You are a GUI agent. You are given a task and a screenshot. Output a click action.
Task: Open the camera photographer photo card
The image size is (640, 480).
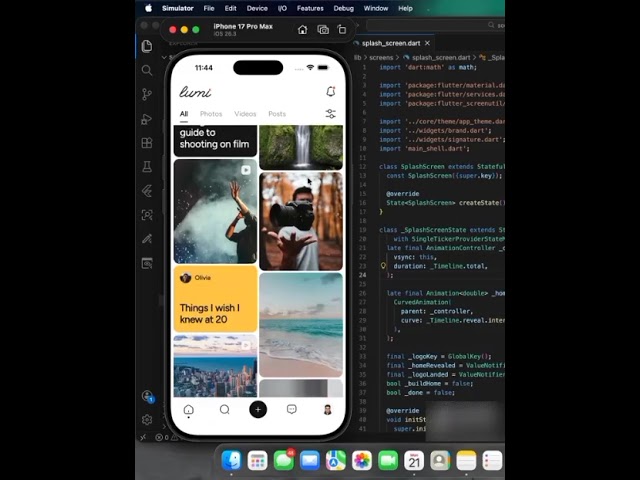(301, 221)
